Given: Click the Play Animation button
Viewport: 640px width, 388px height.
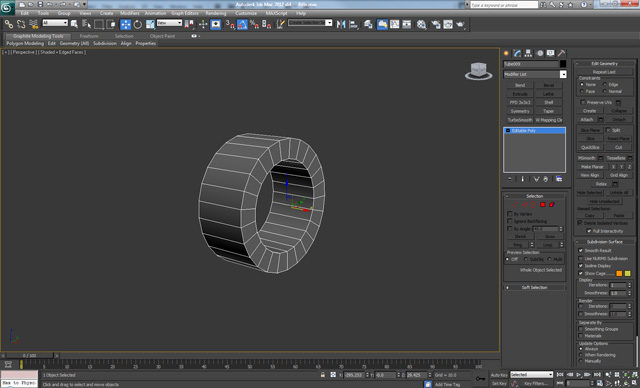Looking at the screenshot, I should (579, 375).
